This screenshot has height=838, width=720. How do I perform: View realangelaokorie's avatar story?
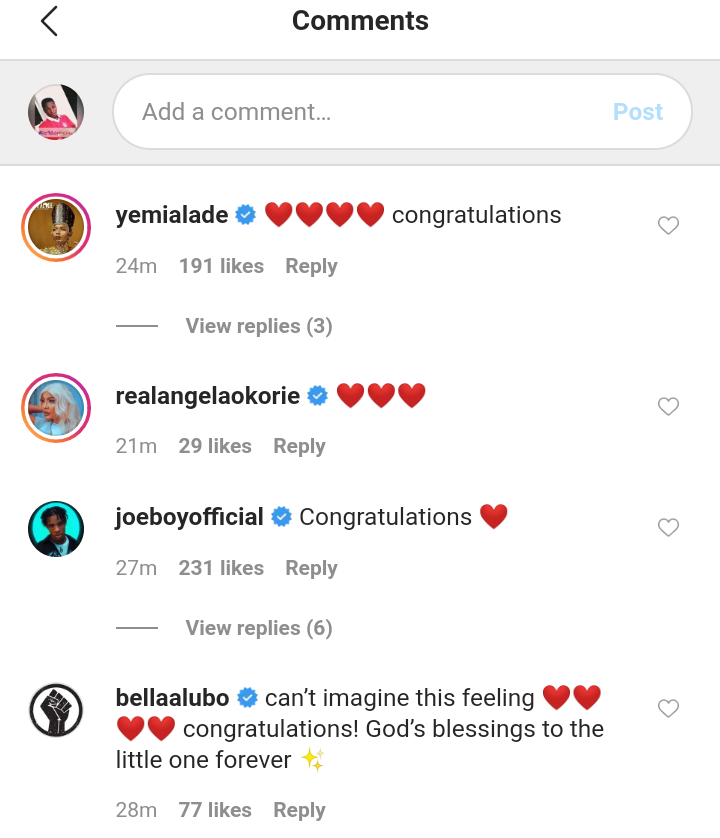click(56, 407)
